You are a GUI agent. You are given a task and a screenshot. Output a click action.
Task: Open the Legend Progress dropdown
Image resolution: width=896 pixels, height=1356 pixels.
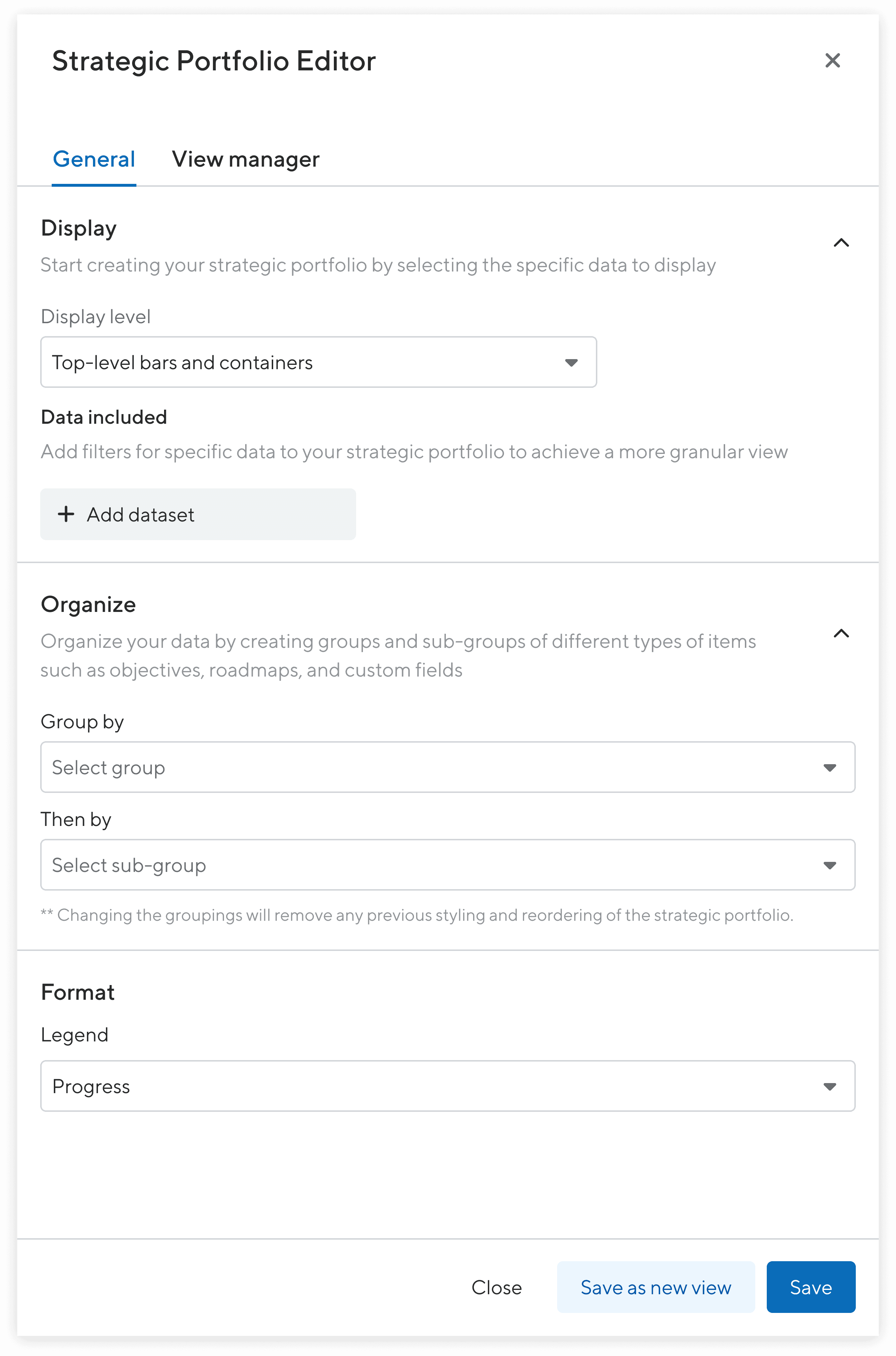click(x=423, y=1086)
